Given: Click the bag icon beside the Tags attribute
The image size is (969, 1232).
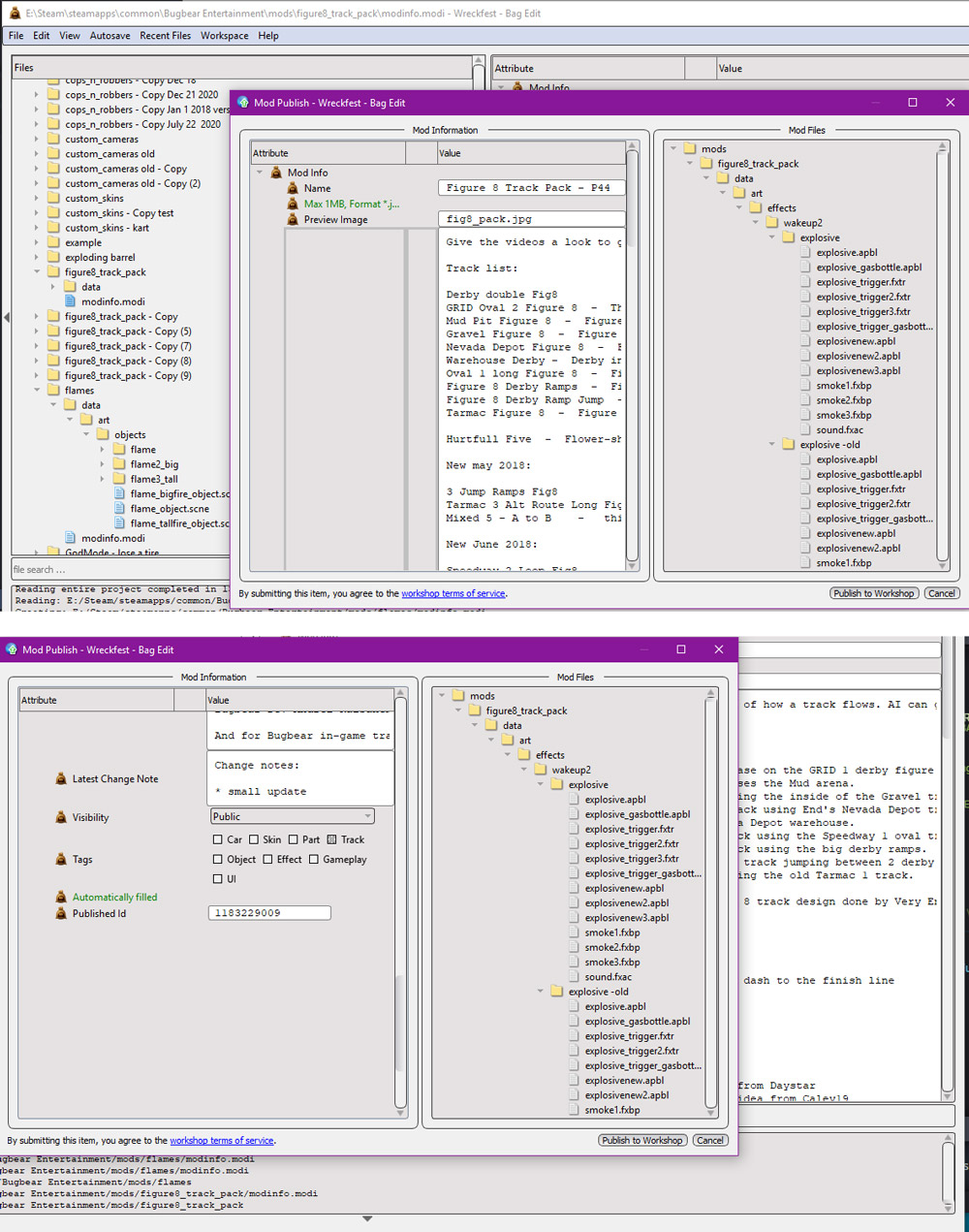Looking at the screenshot, I should (61, 859).
